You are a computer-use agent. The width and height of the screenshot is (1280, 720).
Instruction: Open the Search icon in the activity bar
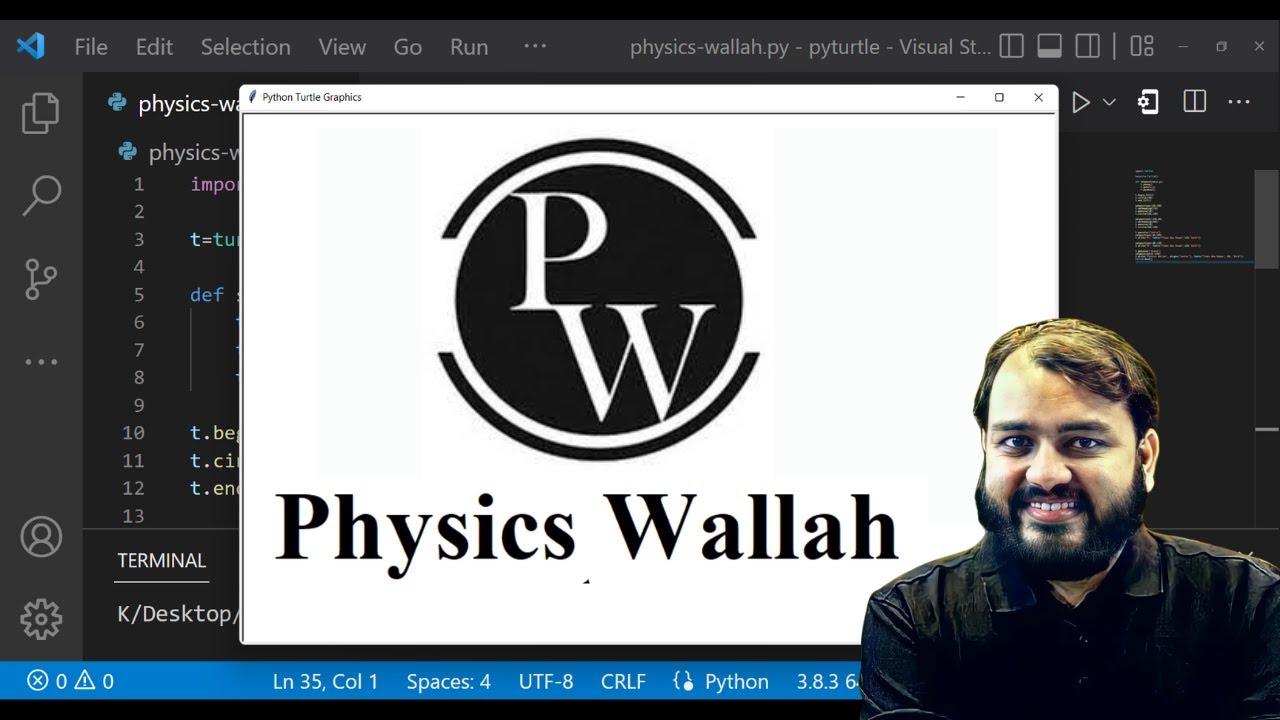tap(40, 196)
